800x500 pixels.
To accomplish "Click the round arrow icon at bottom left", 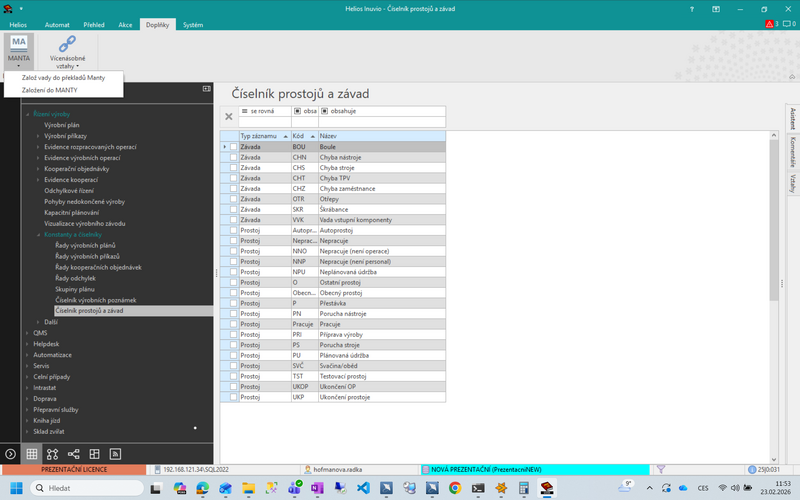I will point(10,454).
